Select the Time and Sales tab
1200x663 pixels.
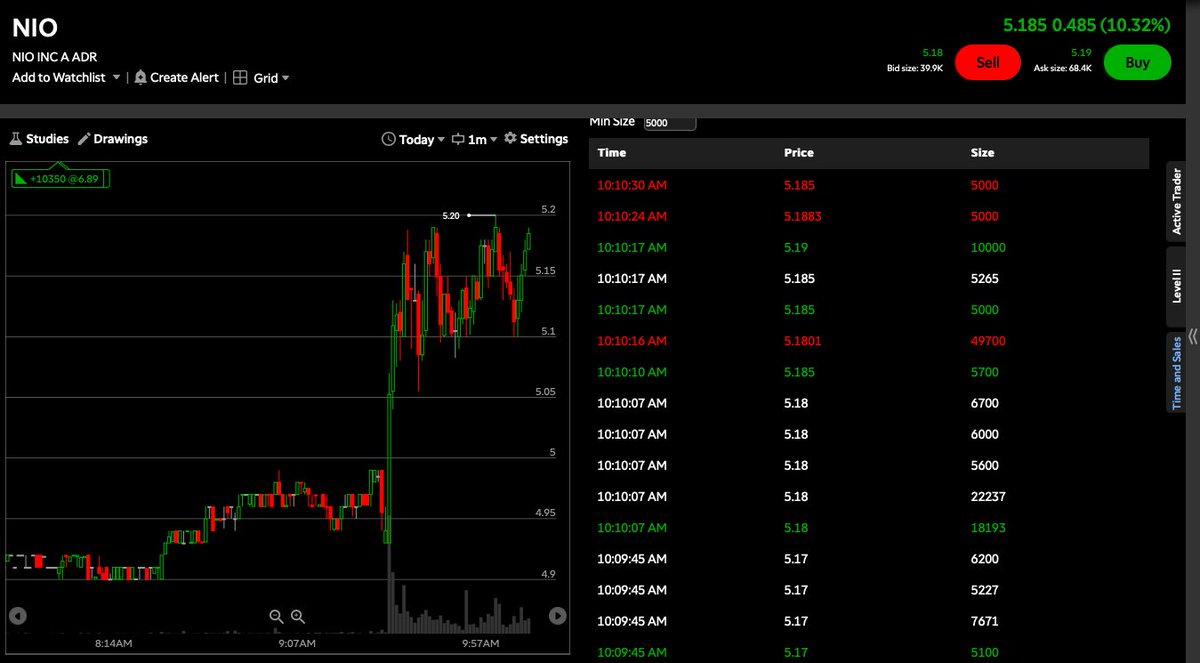1177,372
